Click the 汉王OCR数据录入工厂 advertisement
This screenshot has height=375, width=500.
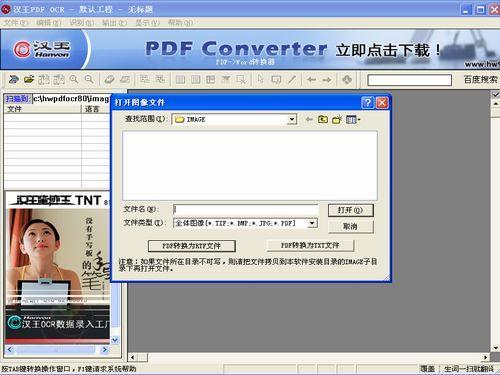(57, 325)
